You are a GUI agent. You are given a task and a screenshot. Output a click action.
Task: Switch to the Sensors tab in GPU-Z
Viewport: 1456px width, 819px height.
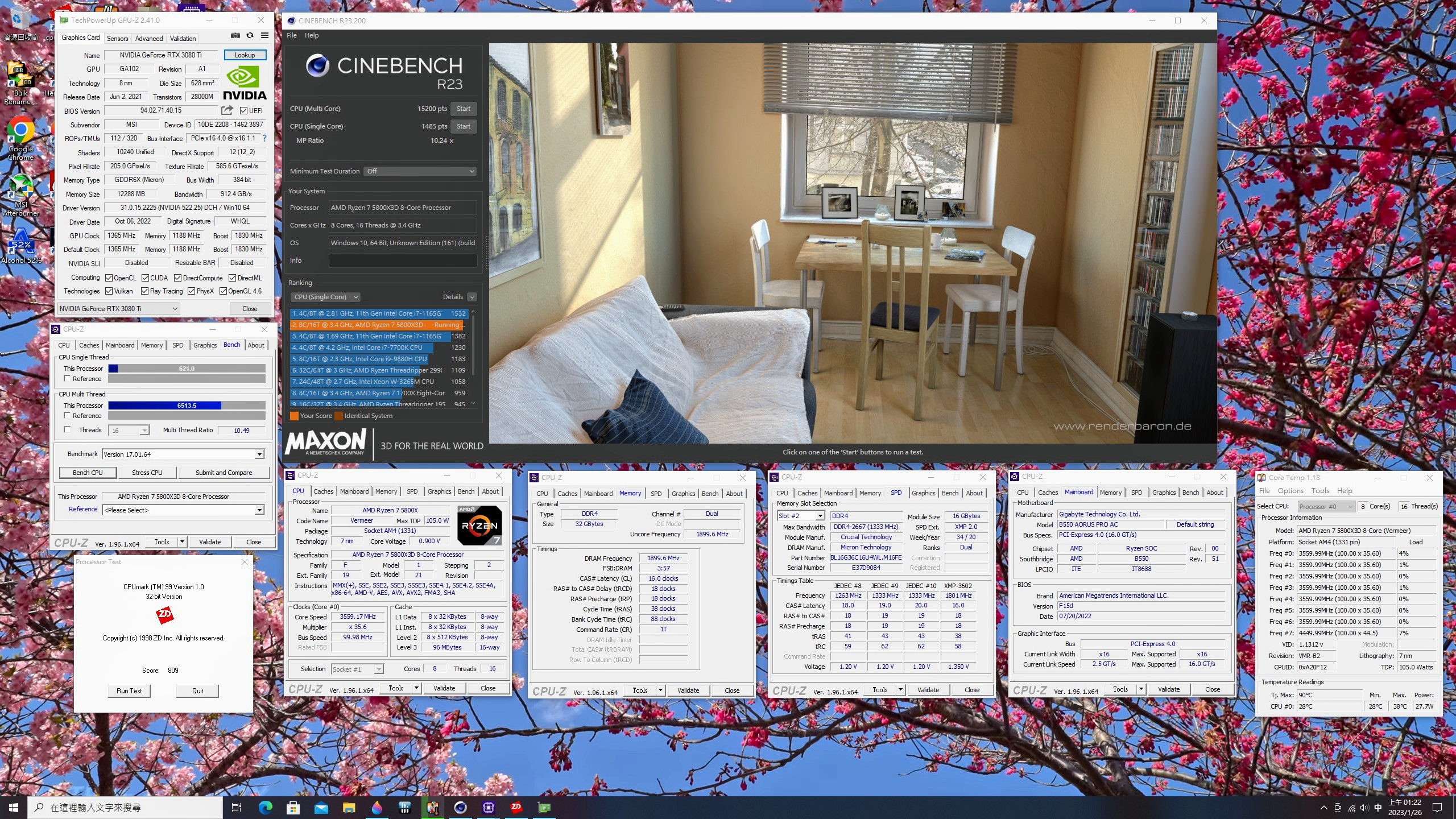click(x=118, y=39)
